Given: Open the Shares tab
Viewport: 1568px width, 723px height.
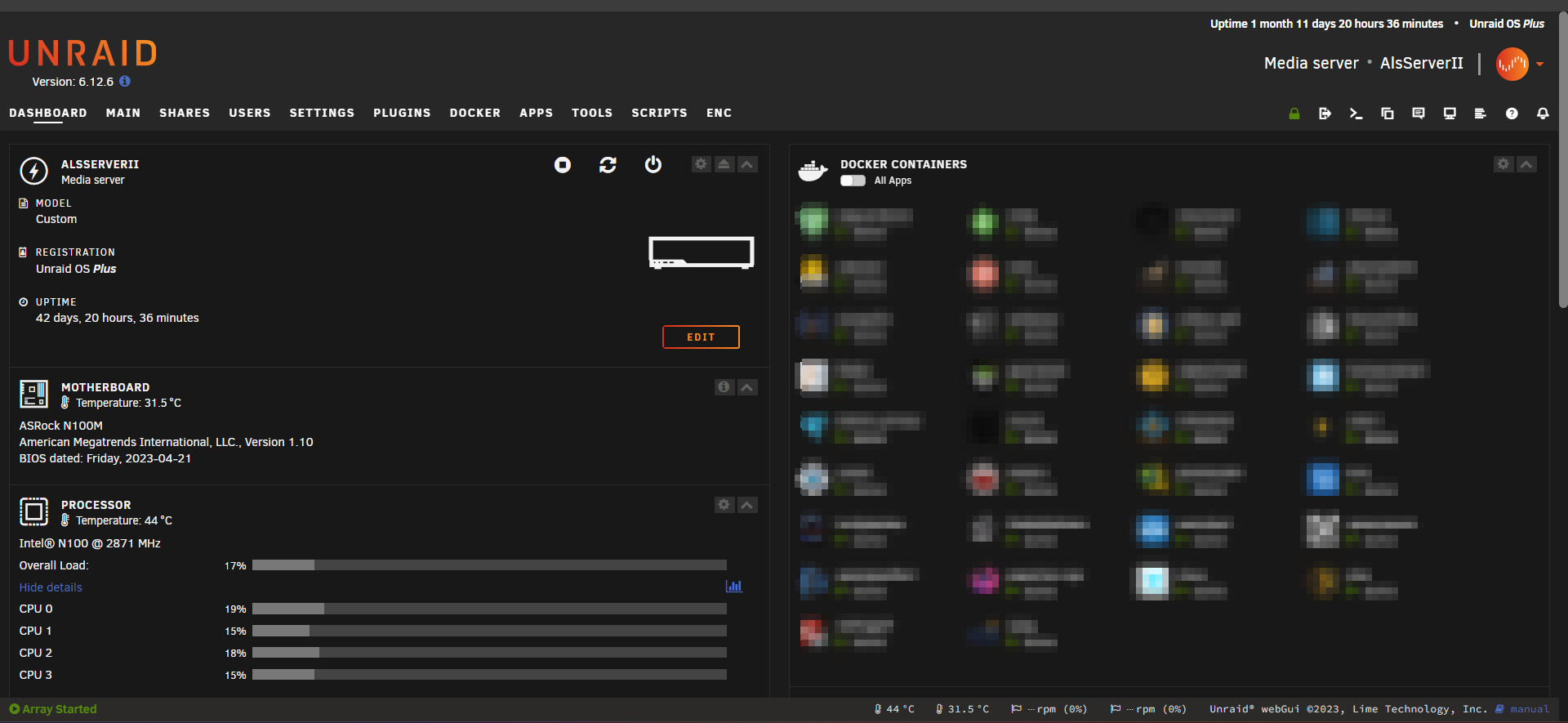Looking at the screenshot, I should pos(185,113).
